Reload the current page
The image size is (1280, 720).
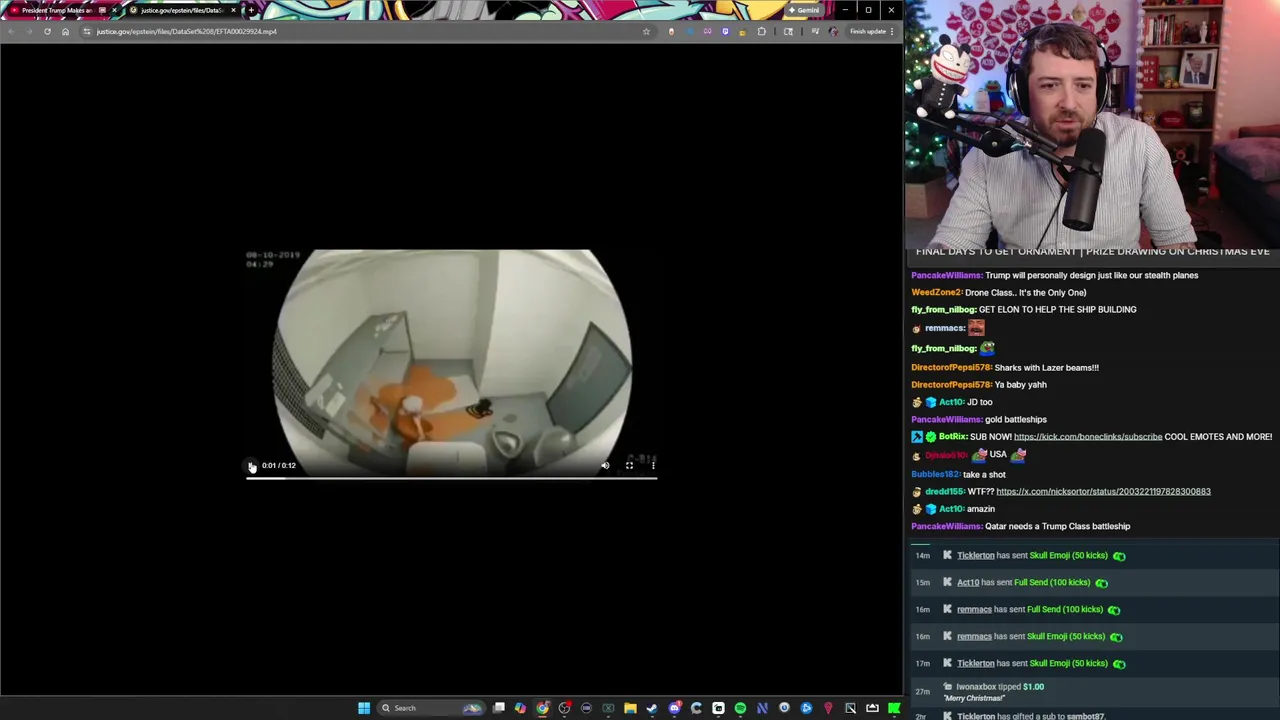47,31
